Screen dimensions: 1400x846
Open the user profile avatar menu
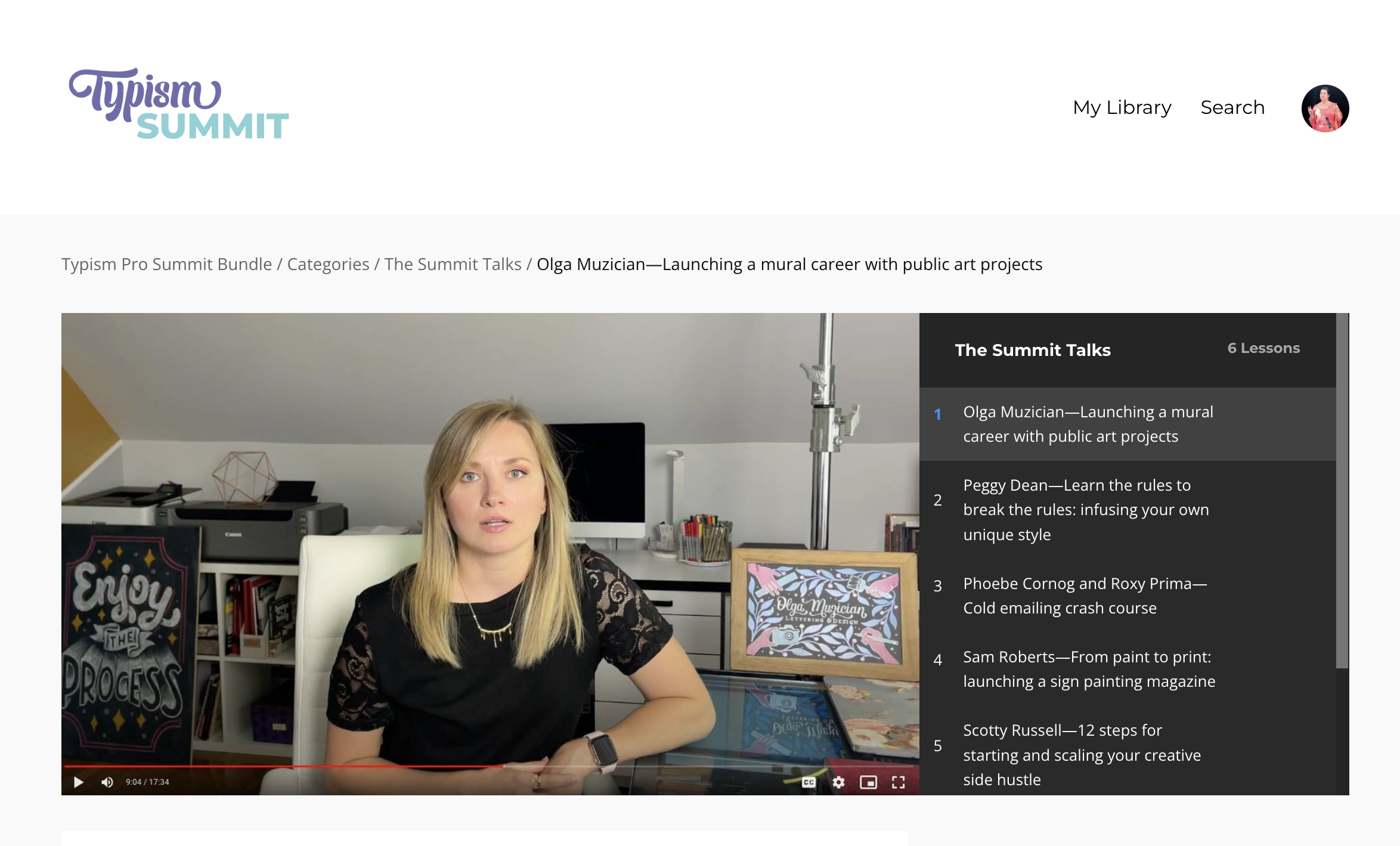1325,108
